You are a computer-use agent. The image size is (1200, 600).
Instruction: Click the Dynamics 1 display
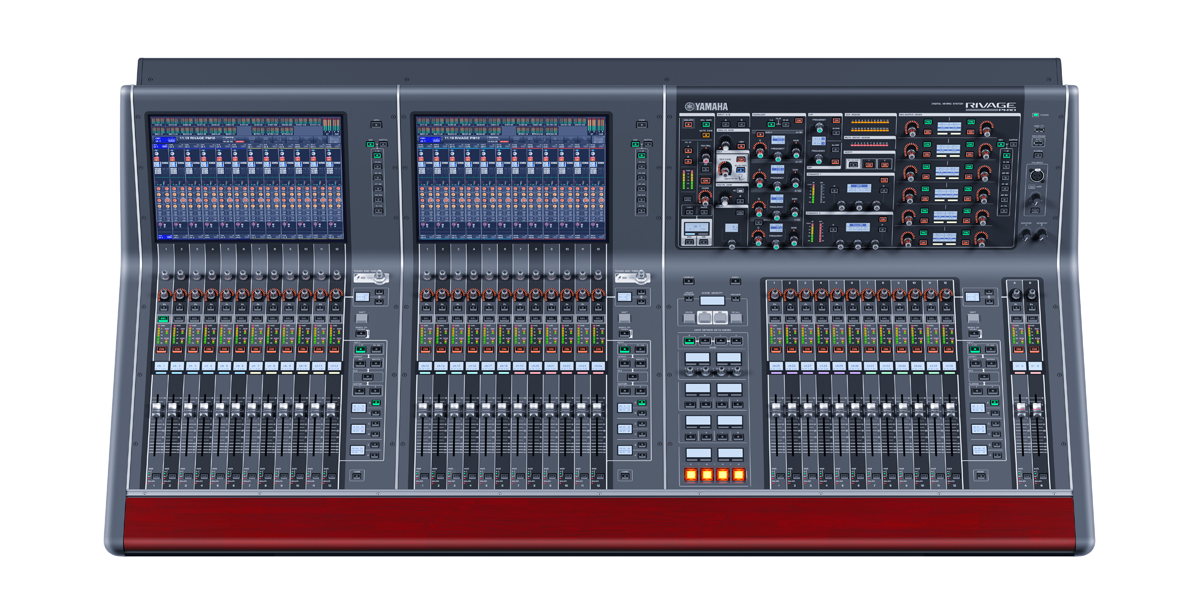tap(859, 188)
